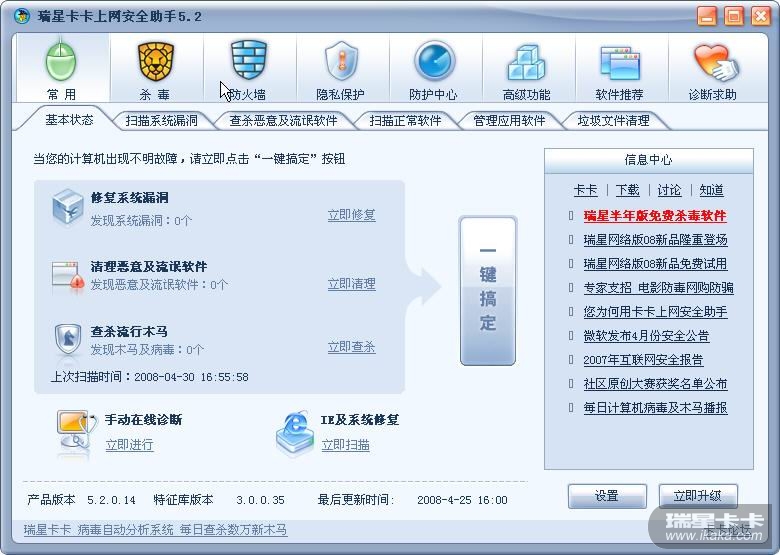Click the product version 5.2.0.14 text
Viewport: 780px width, 555px height.
111,500
